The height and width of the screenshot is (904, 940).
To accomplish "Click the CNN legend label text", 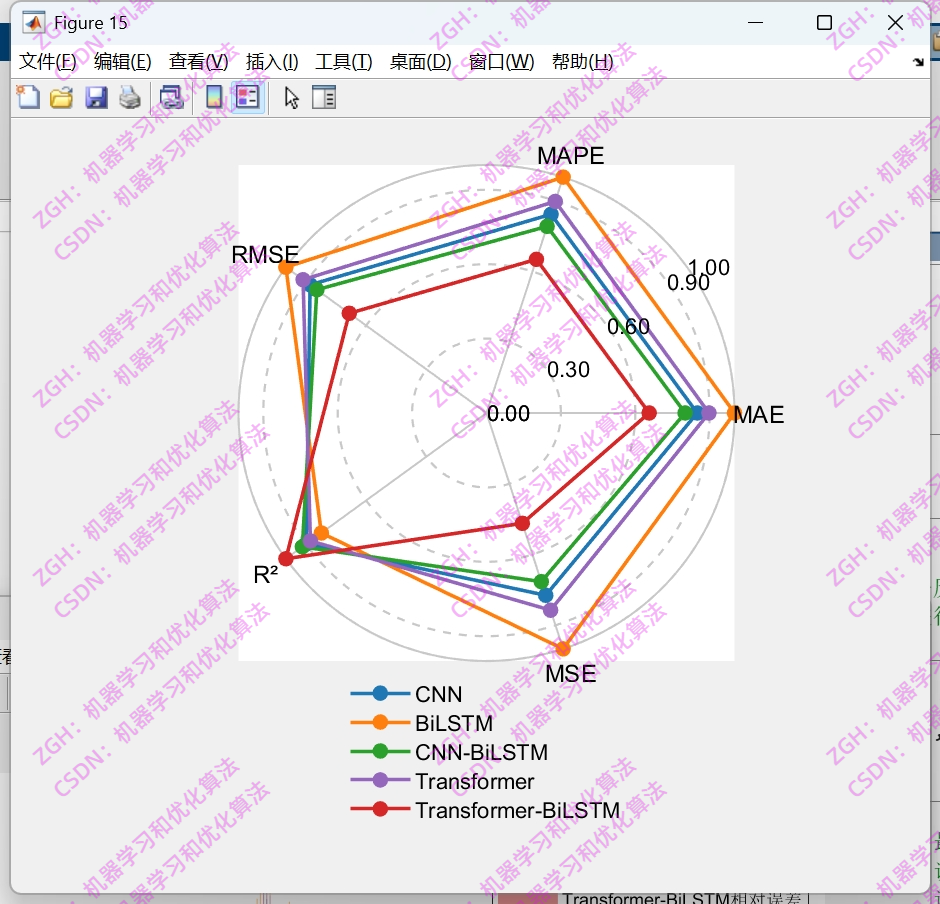I will [438, 693].
